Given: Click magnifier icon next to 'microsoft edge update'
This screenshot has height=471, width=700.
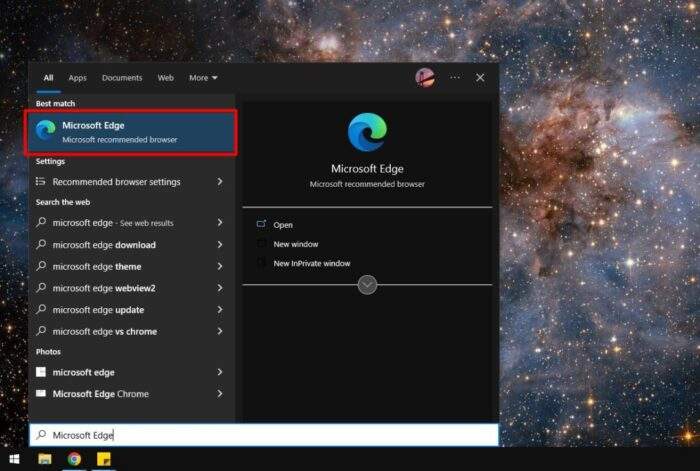Looking at the screenshot, I should (x=41, y=309).
